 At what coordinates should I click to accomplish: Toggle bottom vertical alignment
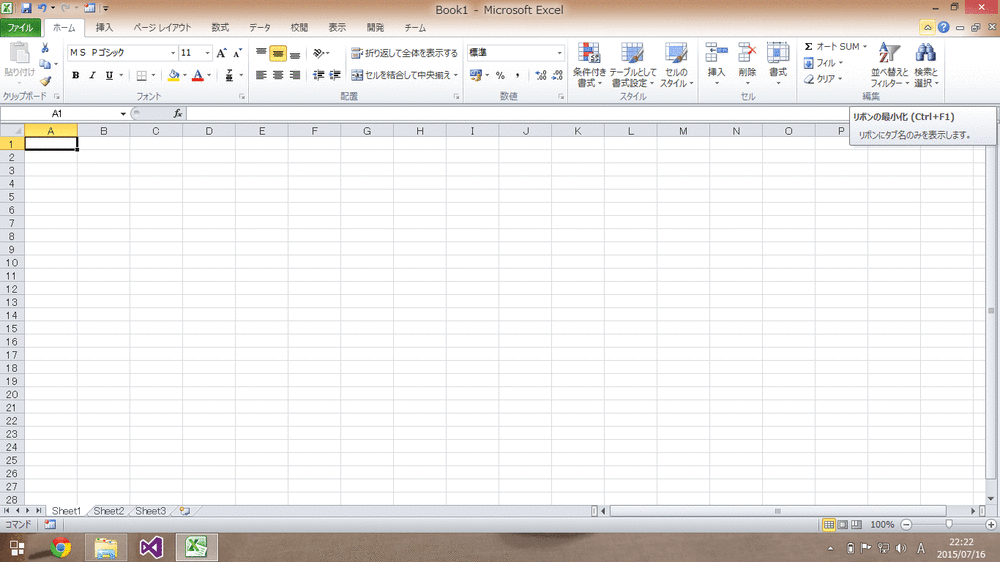pos(295,54)
